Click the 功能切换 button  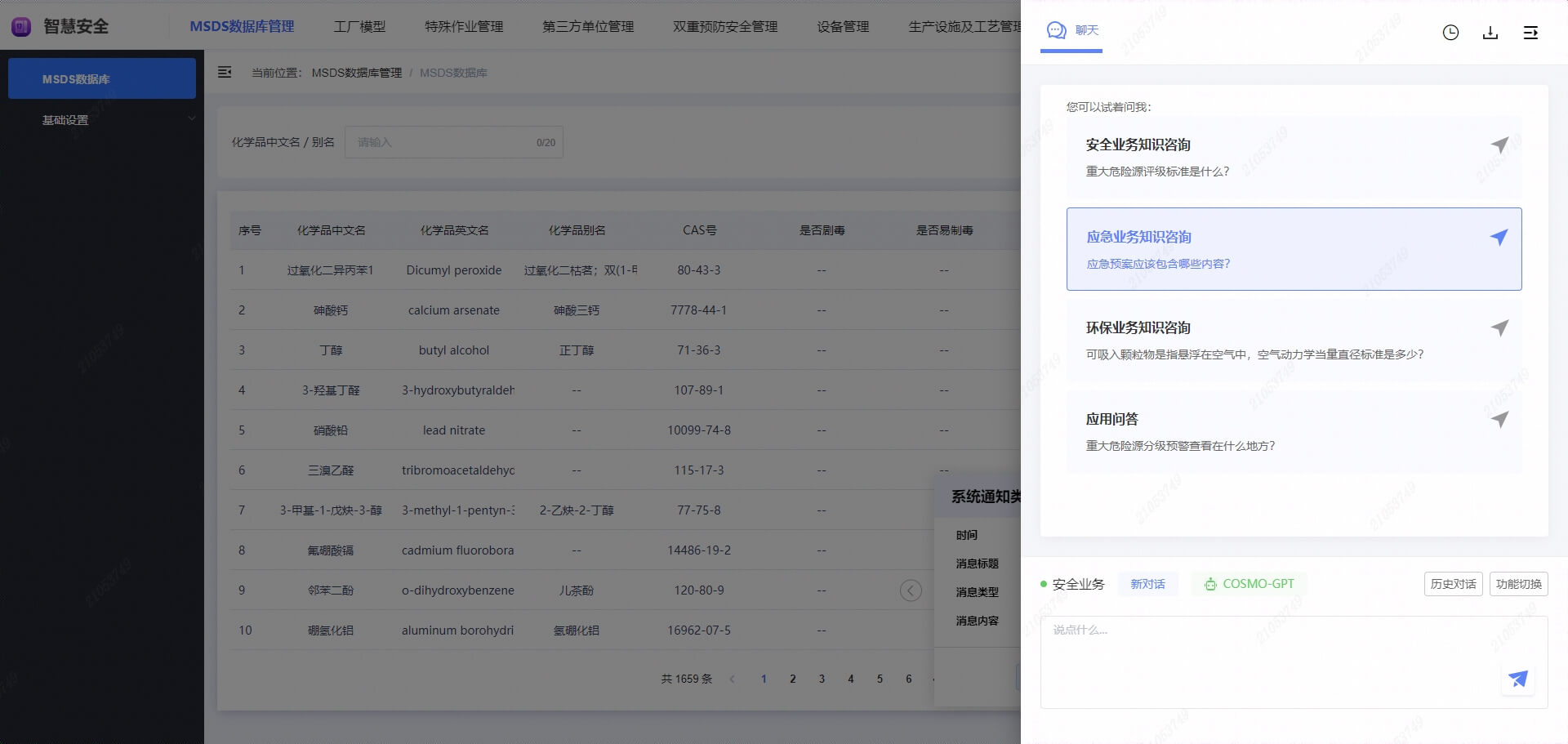[x=1518, y=585]
